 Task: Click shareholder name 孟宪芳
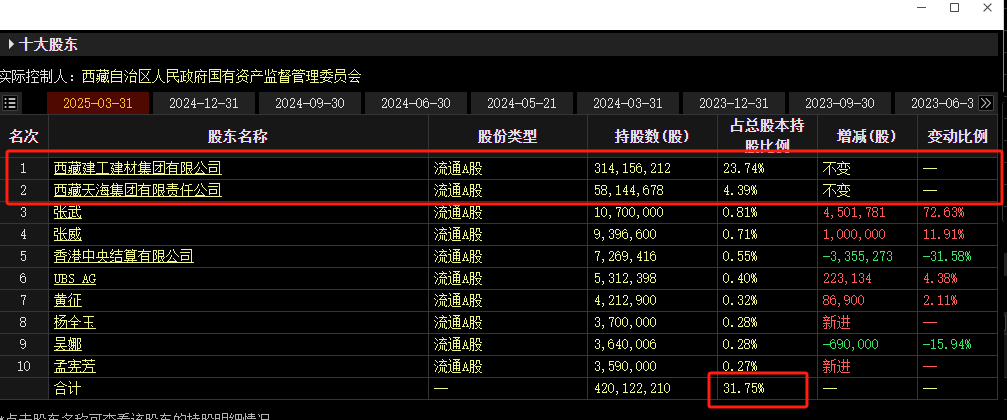(x=74, y=366)
